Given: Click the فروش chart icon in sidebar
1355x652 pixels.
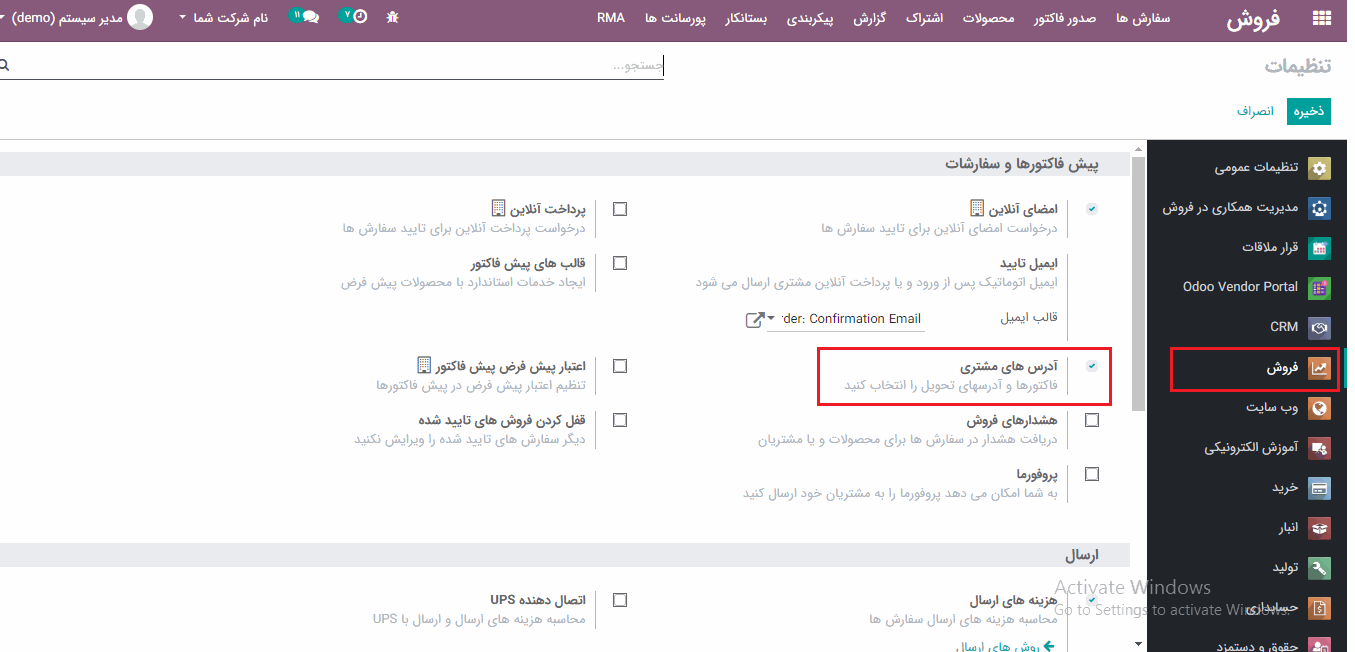Looking at the screenshot, I should point(1320,368).
